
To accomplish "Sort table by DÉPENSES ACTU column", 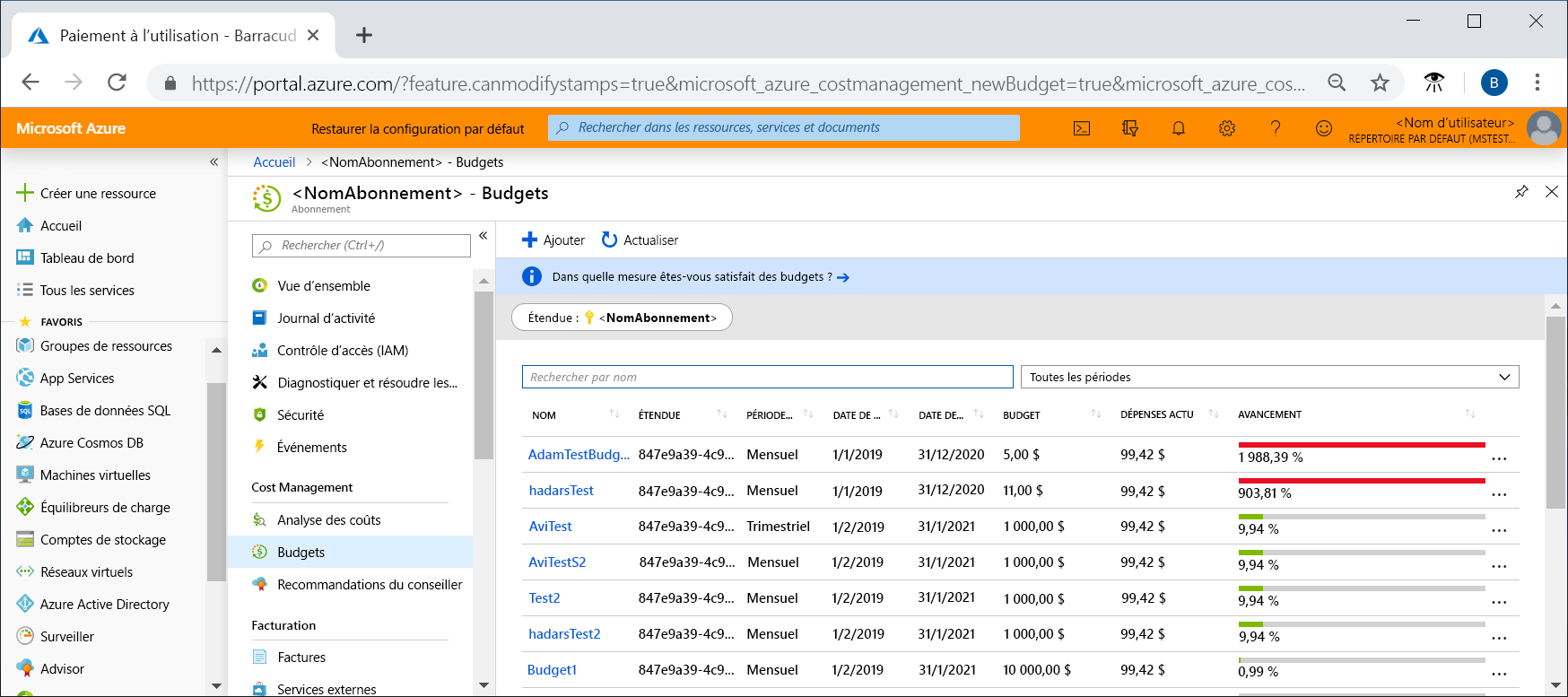I will point(1214,414).
